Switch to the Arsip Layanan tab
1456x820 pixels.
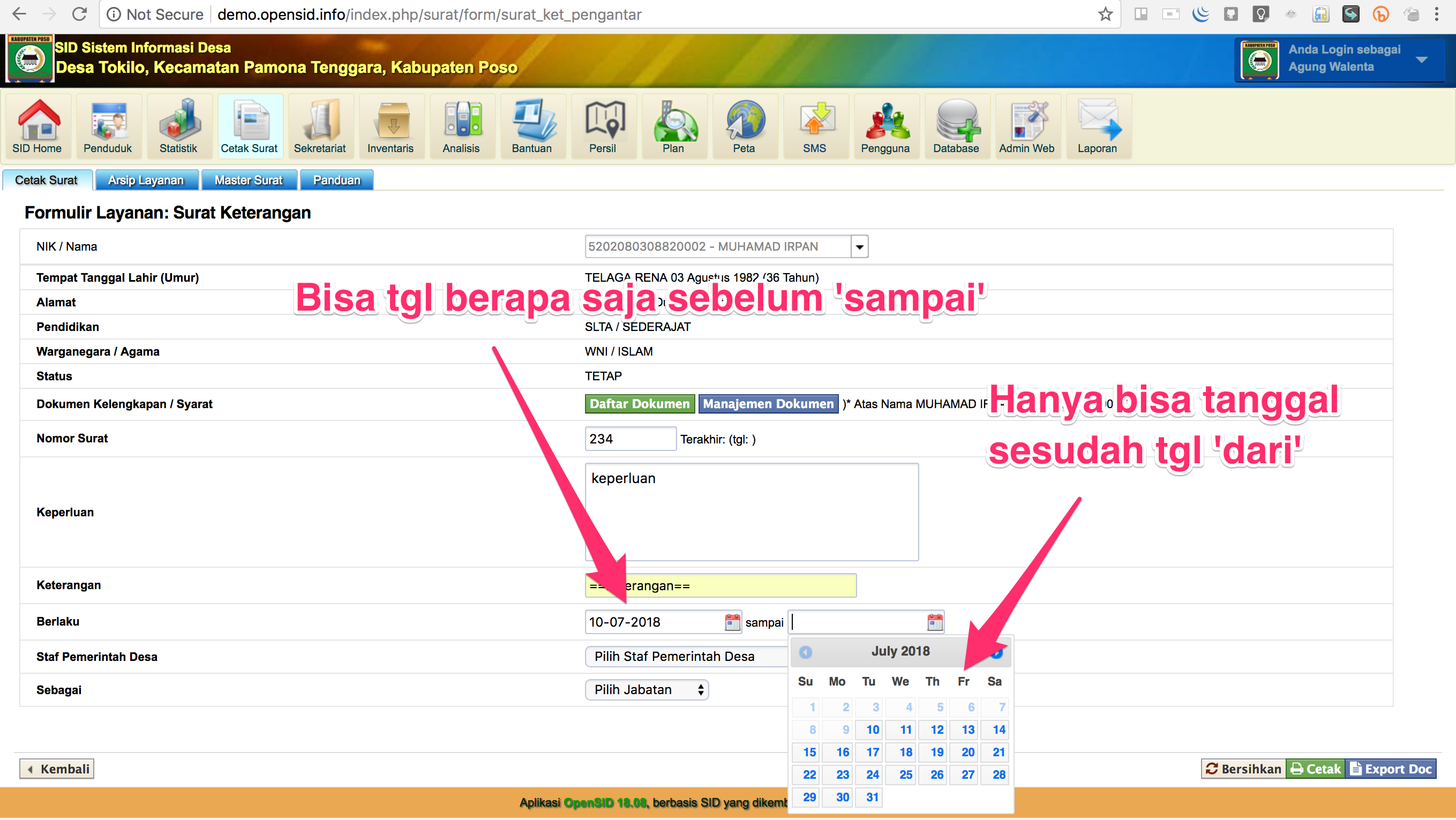click(x=146, y=180)
